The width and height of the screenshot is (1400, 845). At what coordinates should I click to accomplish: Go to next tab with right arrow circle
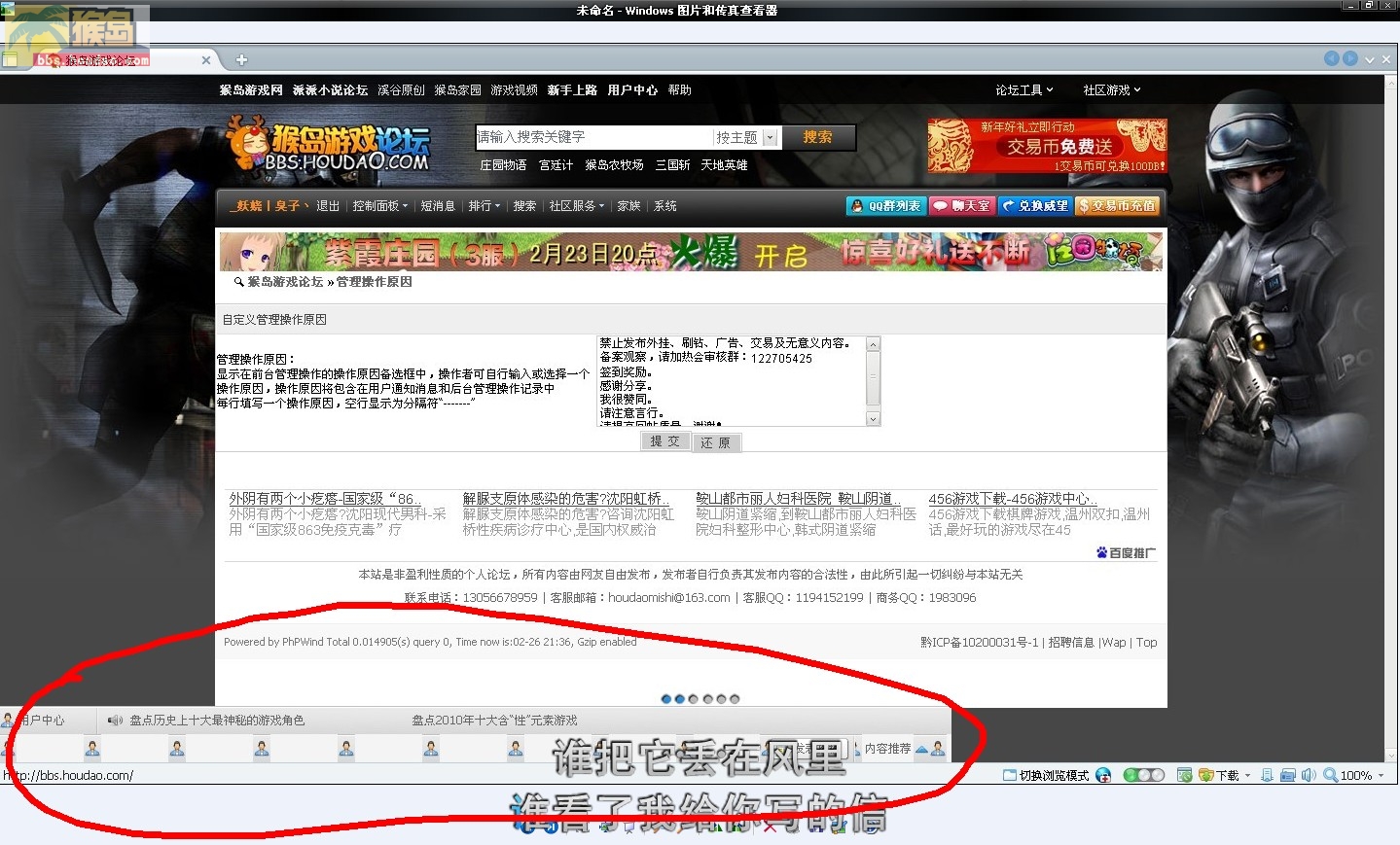coord(1350,58)
